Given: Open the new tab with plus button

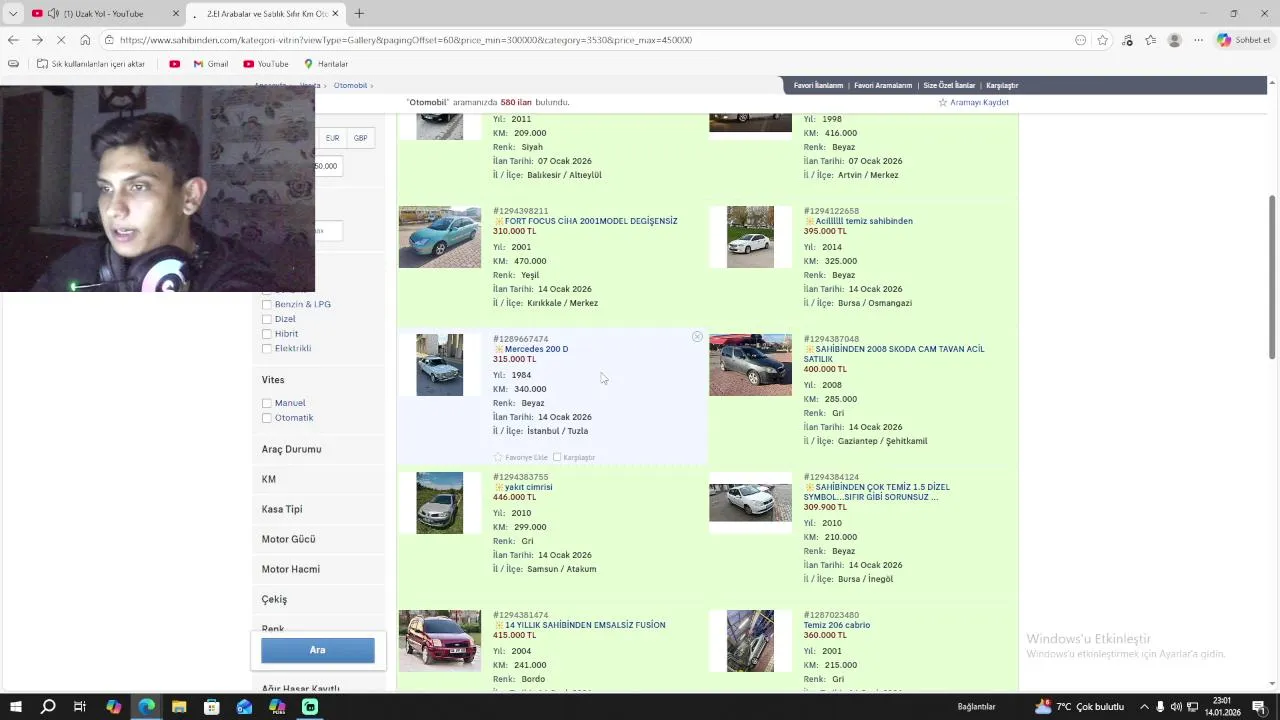Looking at the screenshot, I should (359, 14).
